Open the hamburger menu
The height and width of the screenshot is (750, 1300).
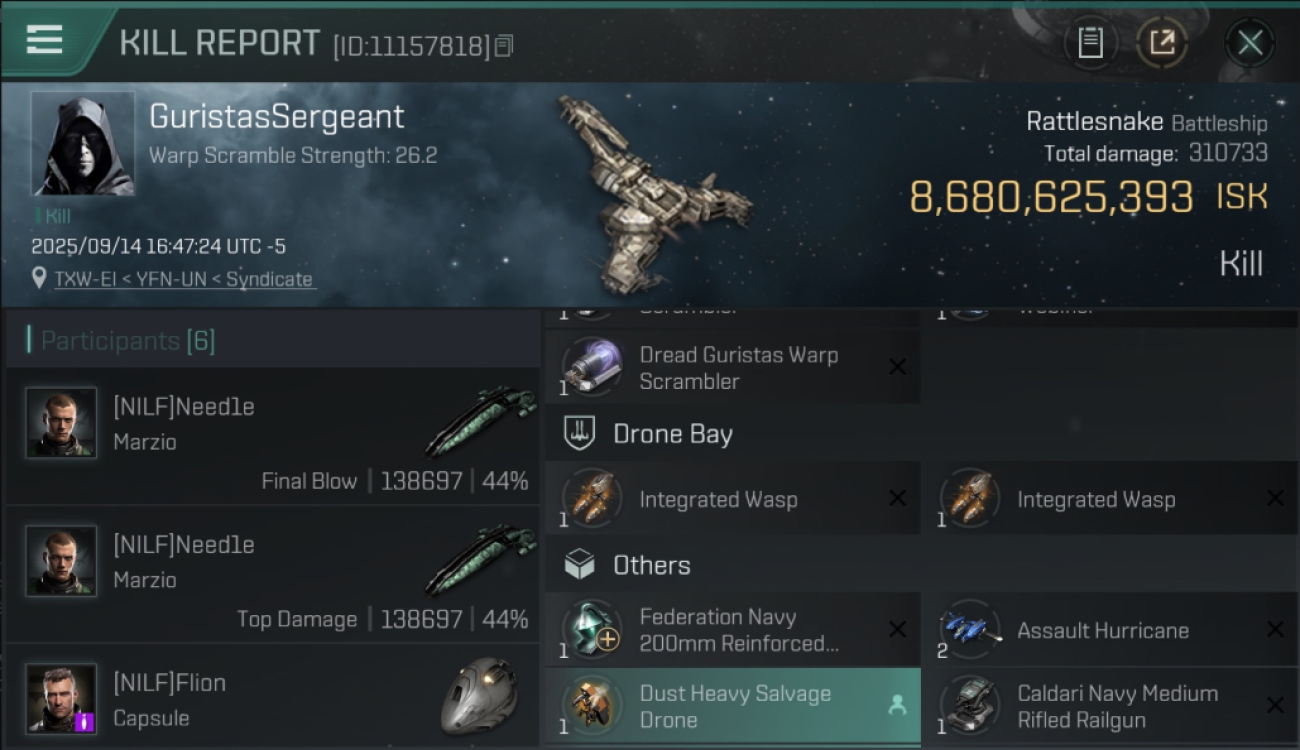click(x=45, y=40)
